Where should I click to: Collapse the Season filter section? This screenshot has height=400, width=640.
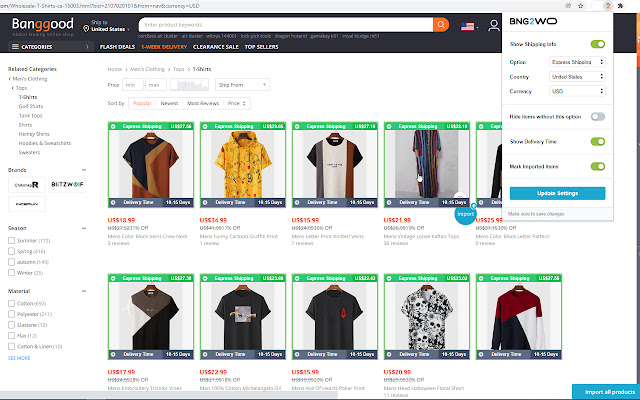84,228
